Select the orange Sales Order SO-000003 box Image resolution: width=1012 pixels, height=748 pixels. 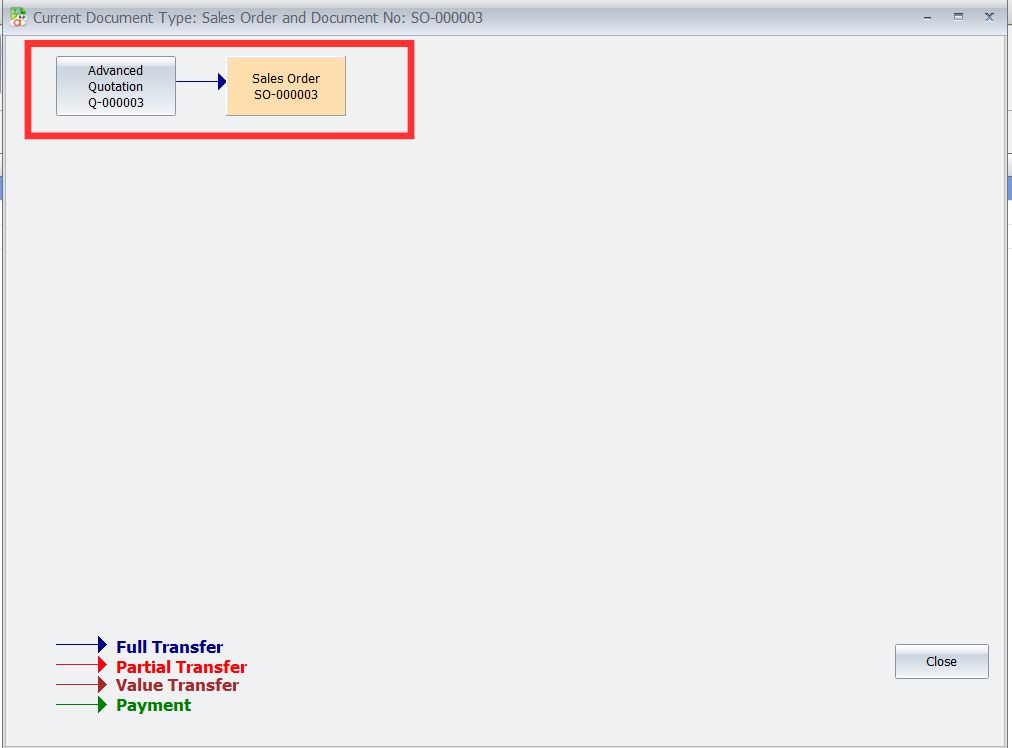coord(286,86)
